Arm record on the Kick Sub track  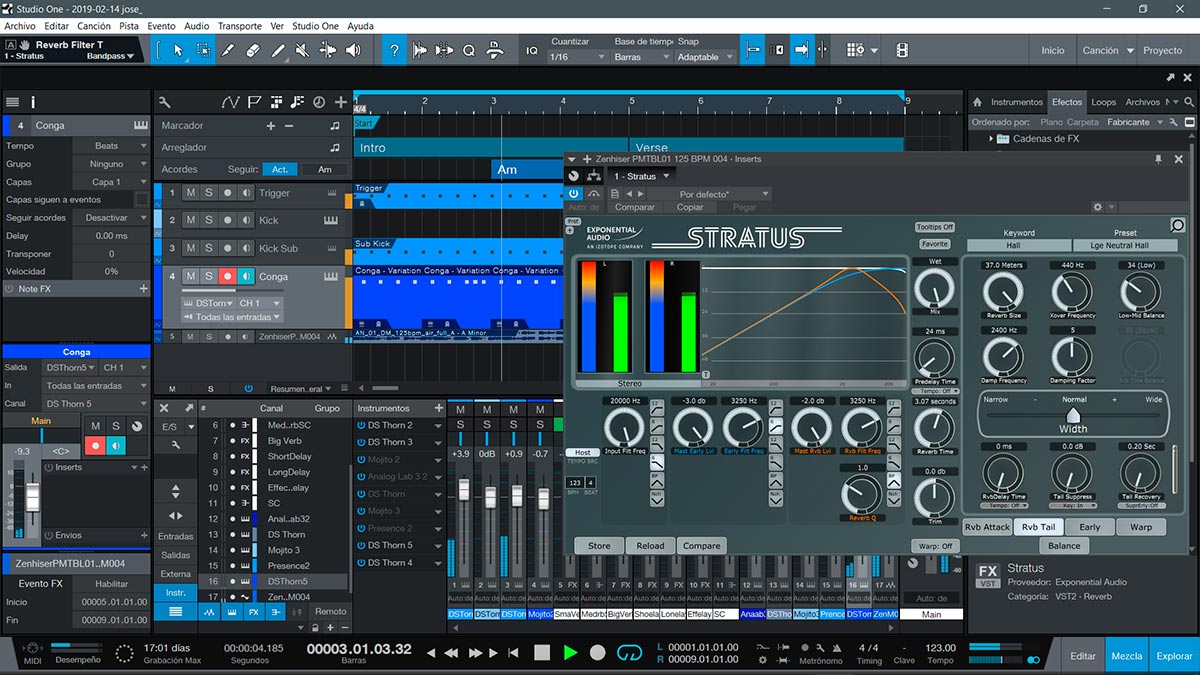[227, 248]
